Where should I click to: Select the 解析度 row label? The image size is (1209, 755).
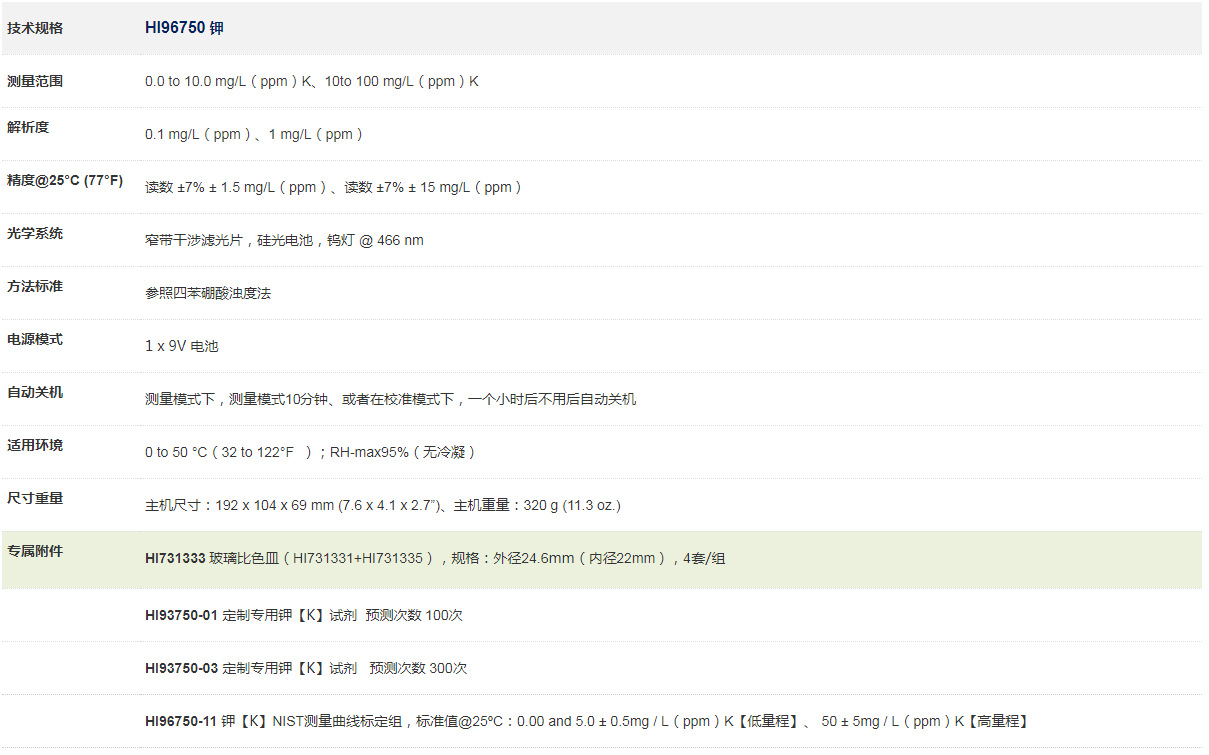tap(28, 127)
